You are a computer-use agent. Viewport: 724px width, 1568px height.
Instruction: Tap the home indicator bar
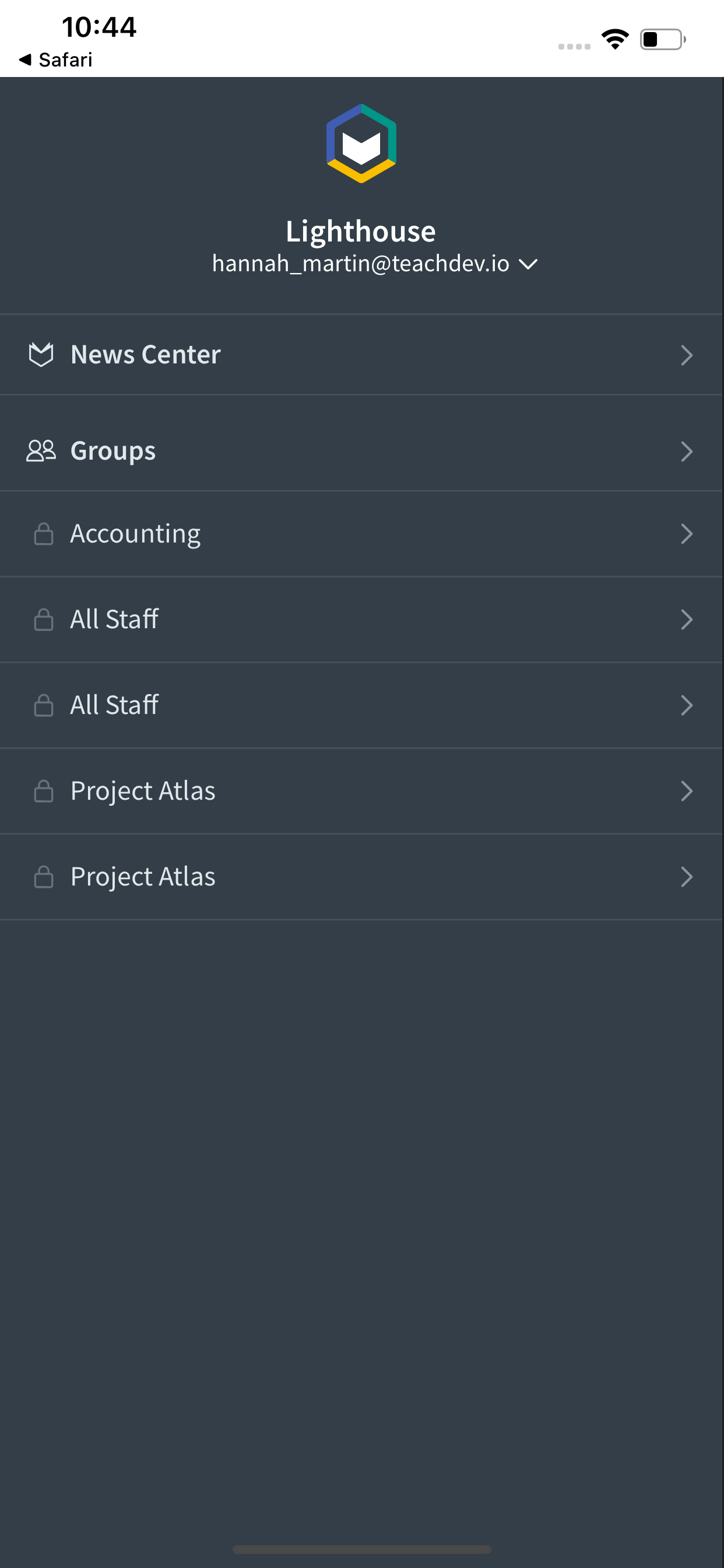point(361,1549)
